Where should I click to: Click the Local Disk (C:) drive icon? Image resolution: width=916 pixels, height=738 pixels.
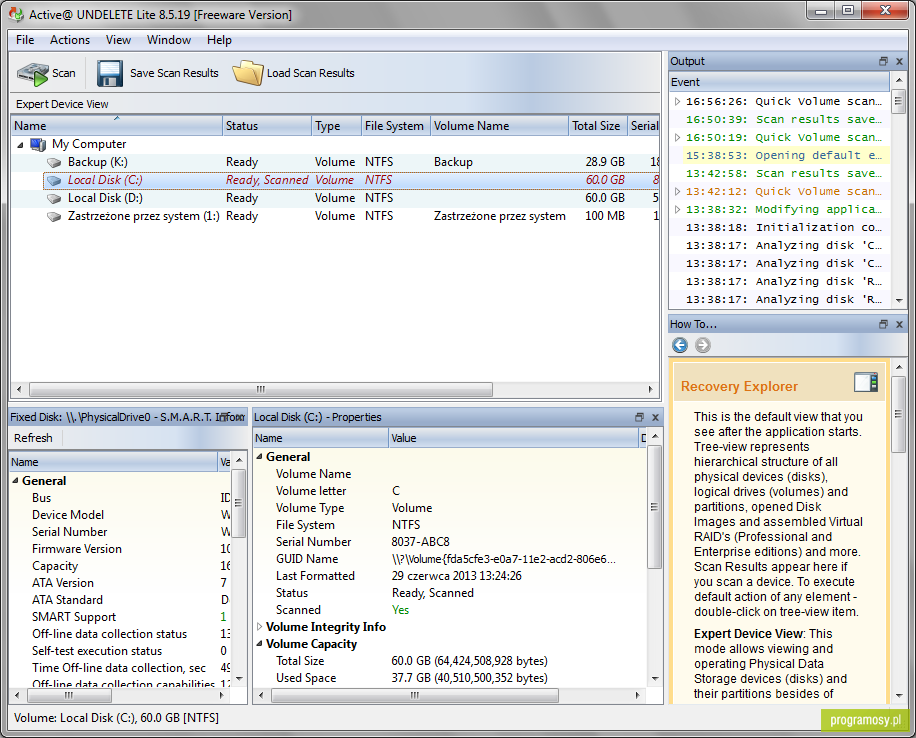(54, 181)
